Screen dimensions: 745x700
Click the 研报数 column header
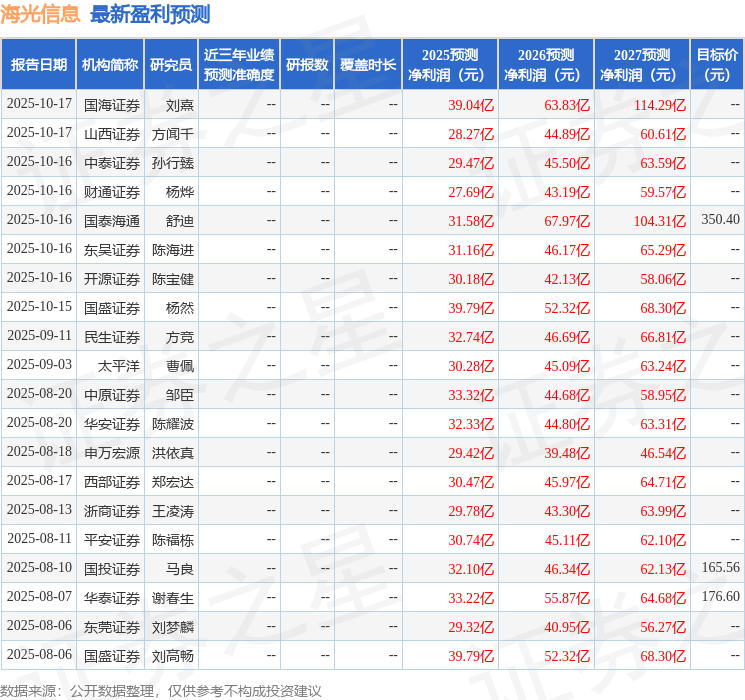coord(307,64)
